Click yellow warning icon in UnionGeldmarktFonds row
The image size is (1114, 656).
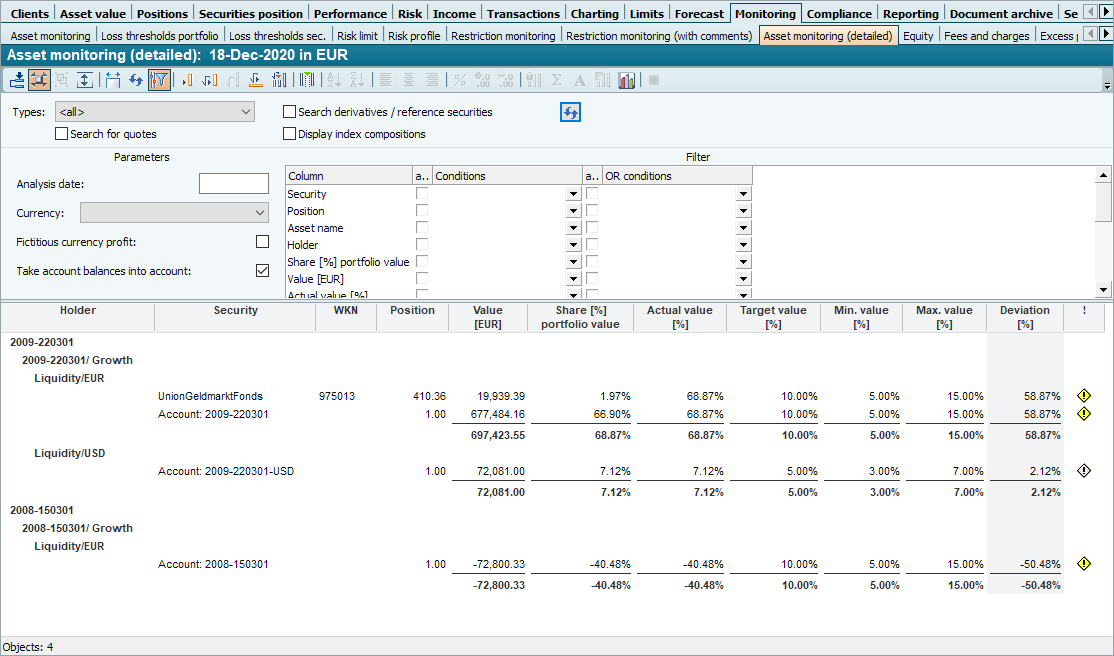pos(1084,396)
